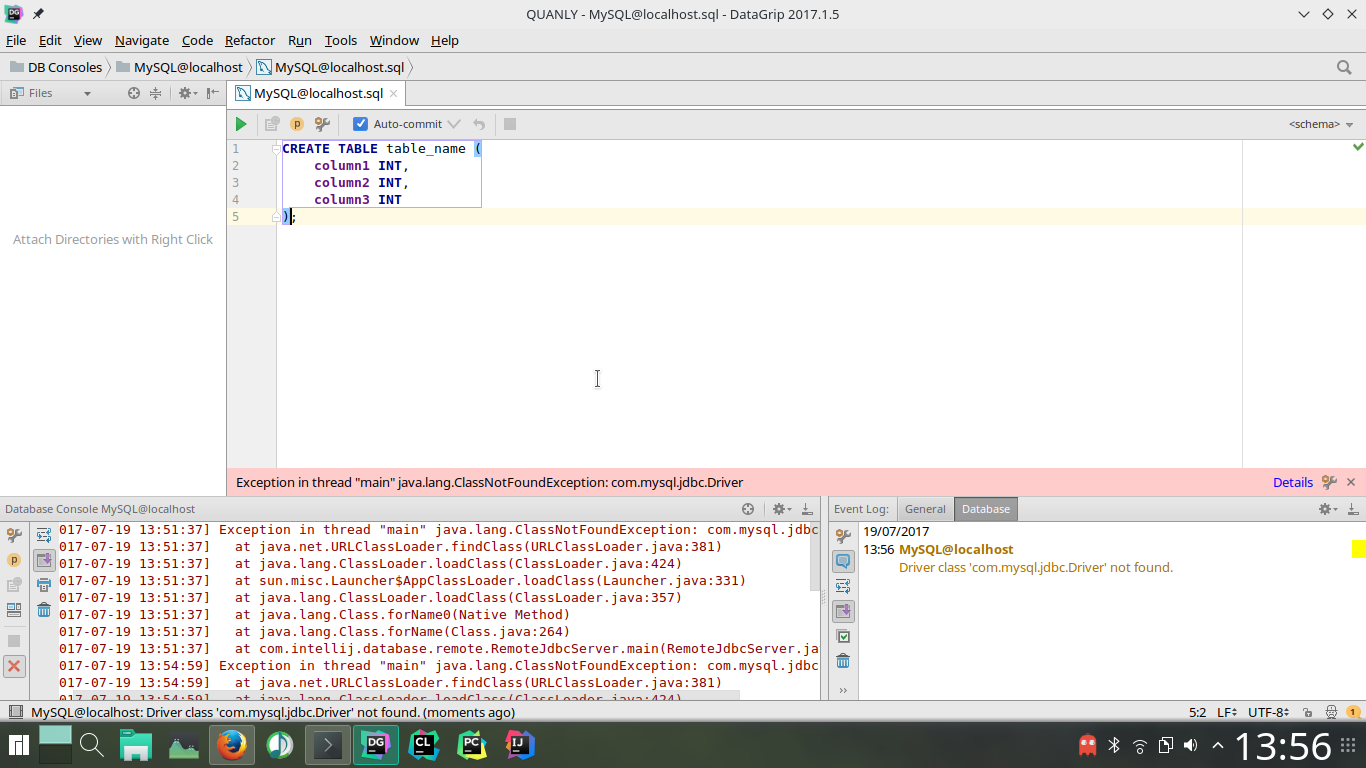
Task: Open console settings wrench in editor toolbar
Action: coord(322,124)
